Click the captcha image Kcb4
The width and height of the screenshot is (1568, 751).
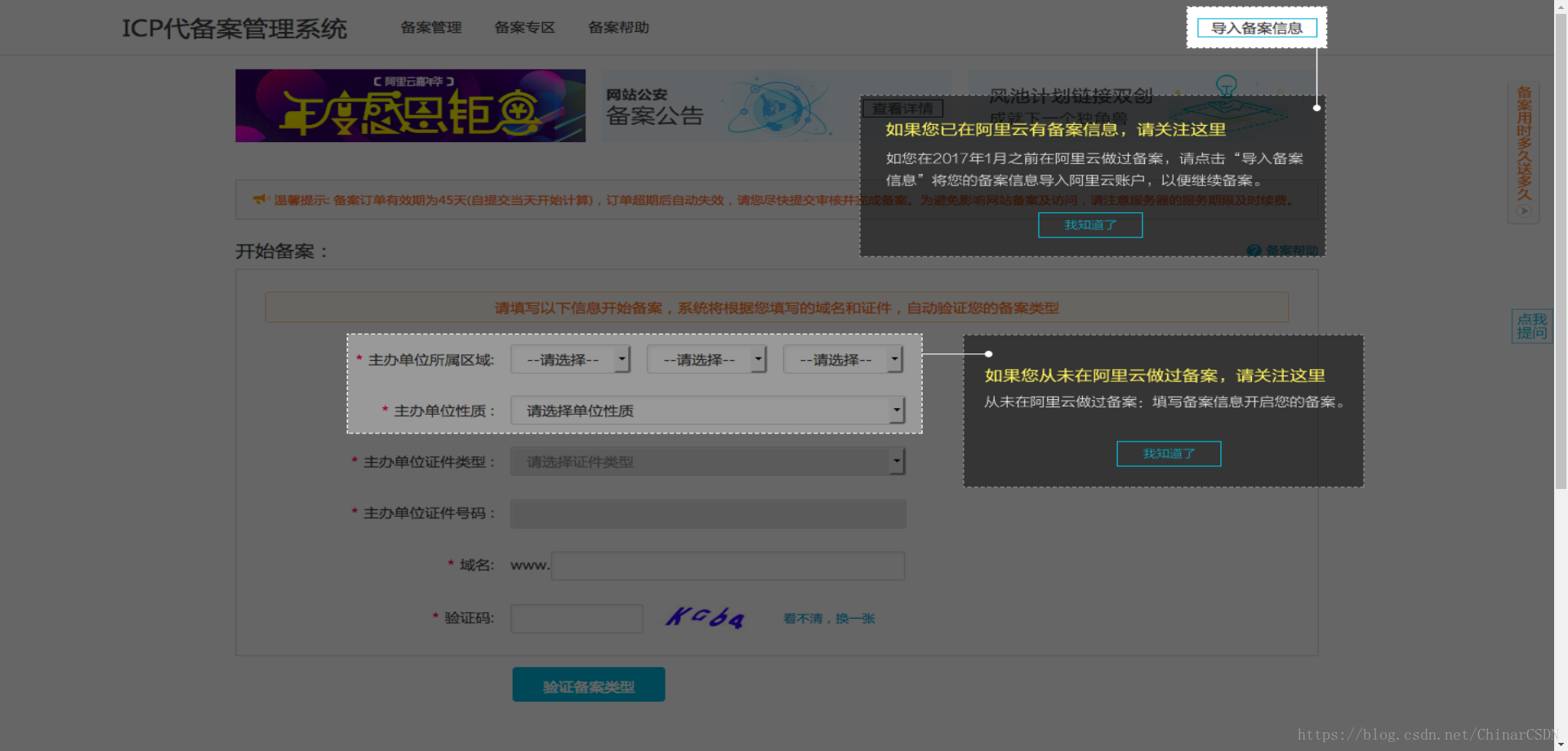[705, 618]
